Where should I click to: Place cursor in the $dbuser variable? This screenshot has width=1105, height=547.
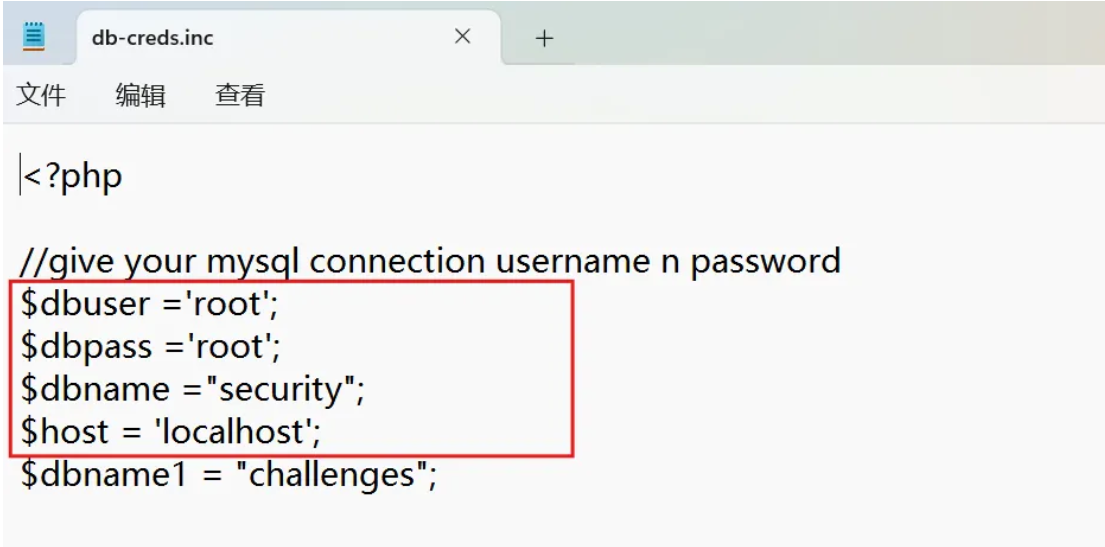[86, 304]
